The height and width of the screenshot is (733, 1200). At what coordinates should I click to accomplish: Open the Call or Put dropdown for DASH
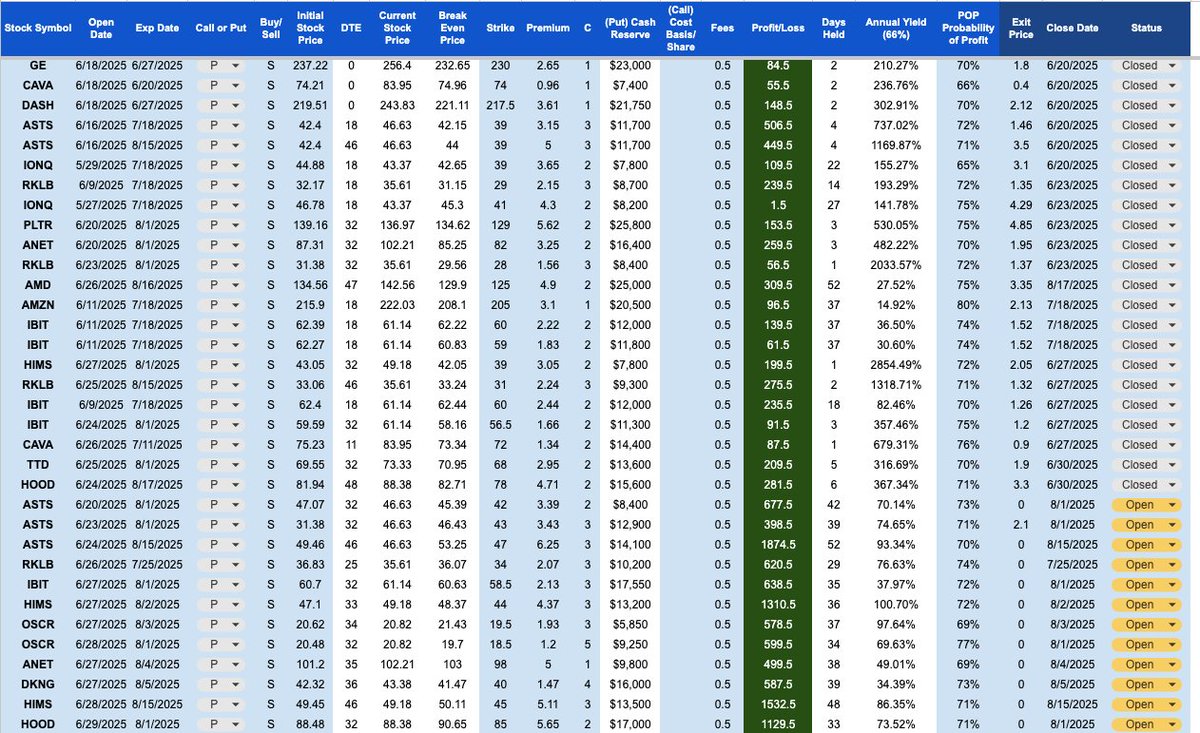pyautogui.click(x=219, y=105)
